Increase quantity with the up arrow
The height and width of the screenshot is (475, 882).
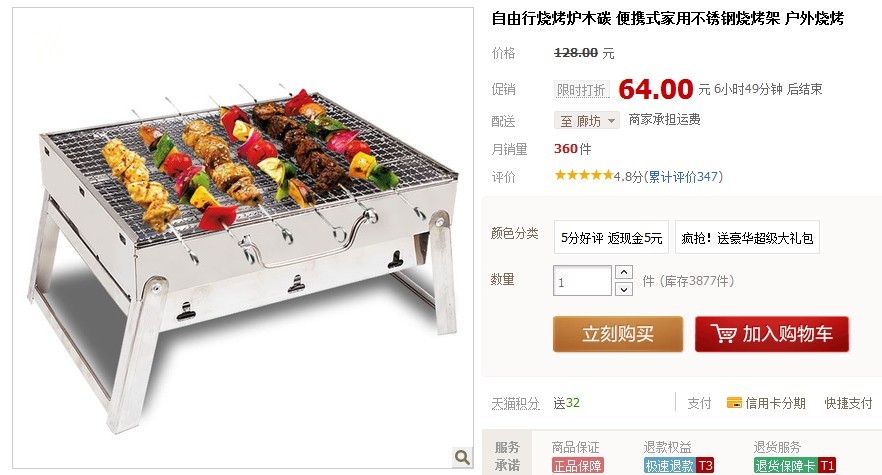point(624,272)
